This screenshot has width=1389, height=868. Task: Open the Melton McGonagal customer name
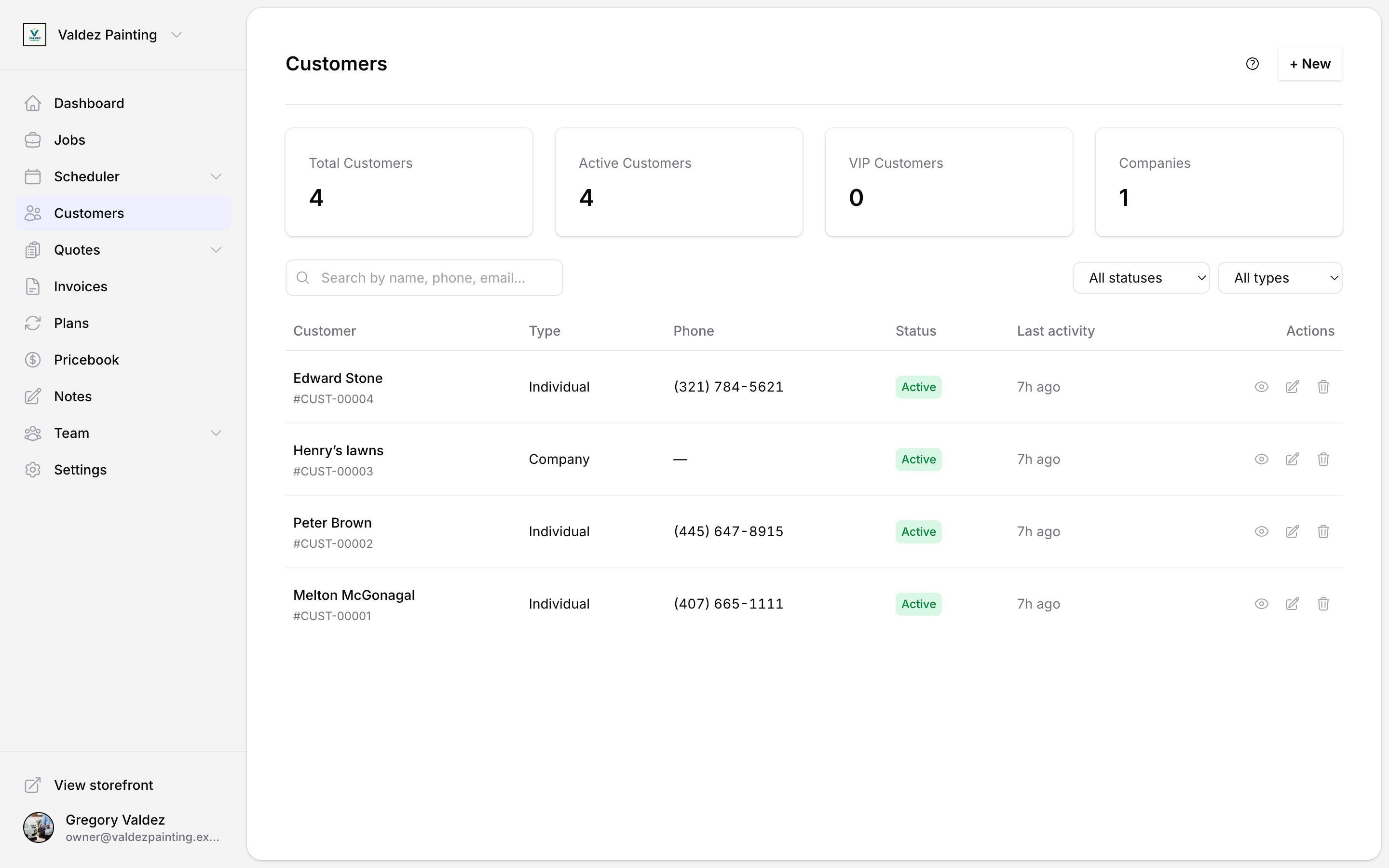354,596
